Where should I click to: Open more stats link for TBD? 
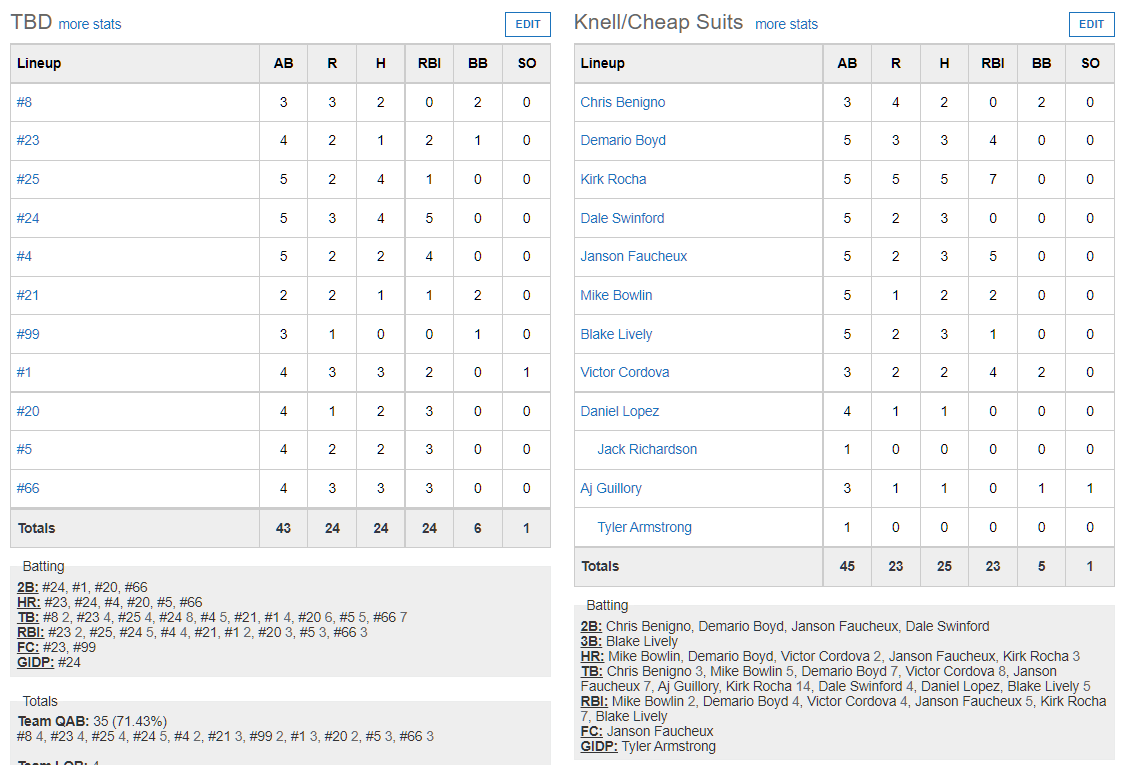click(90, 24)
